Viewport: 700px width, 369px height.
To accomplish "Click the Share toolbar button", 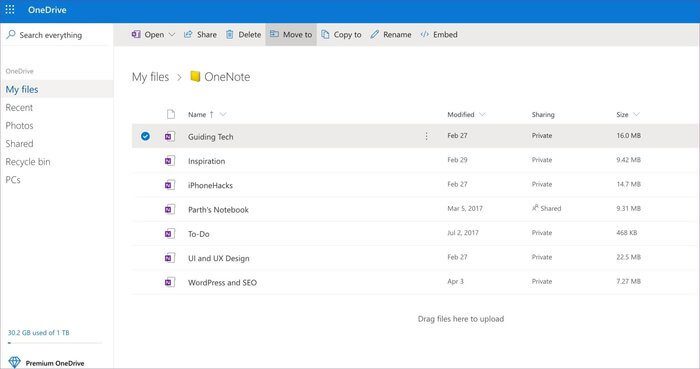I will tap(200, 34).
